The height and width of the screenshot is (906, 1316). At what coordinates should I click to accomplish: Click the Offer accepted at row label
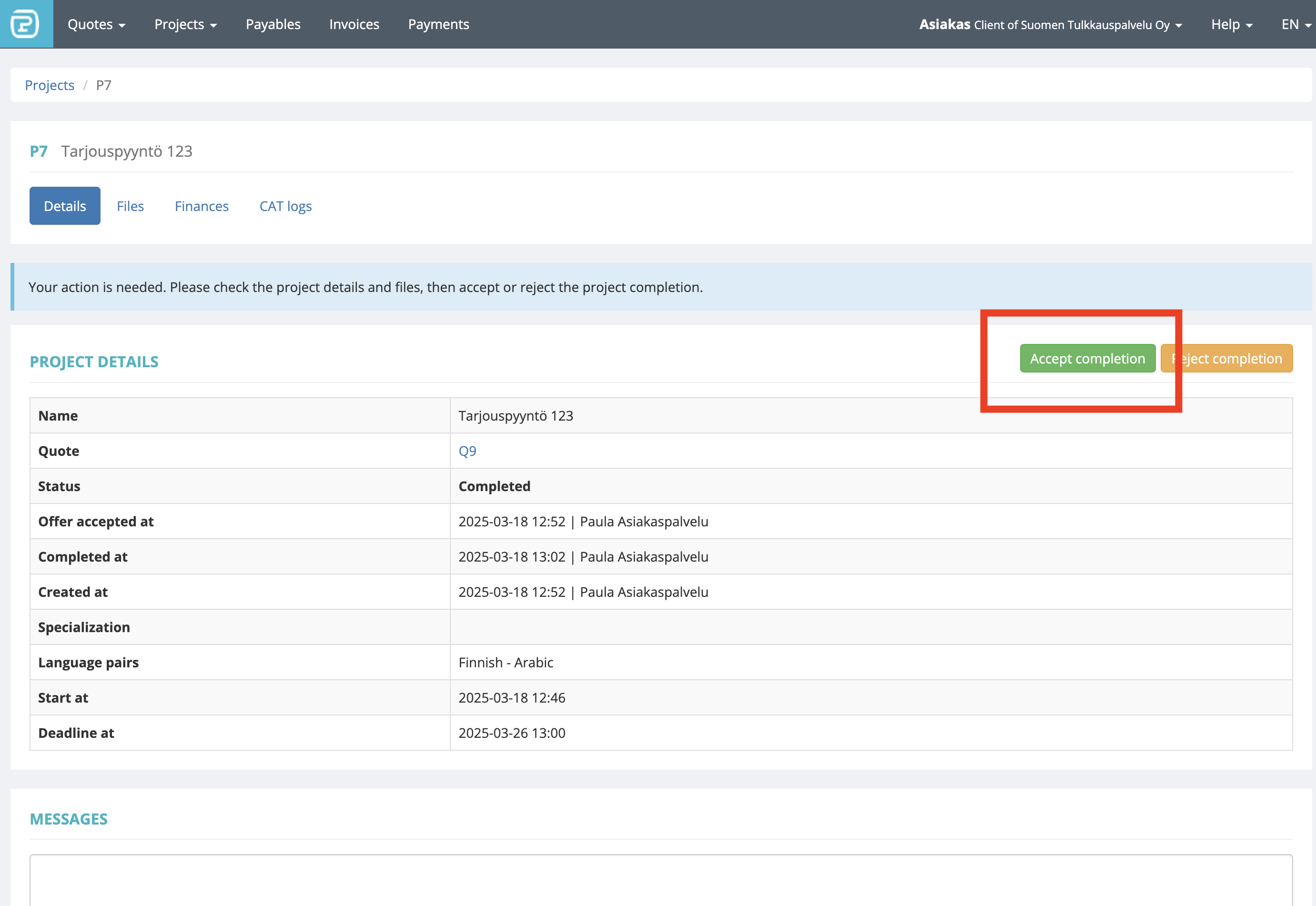click(x=96, y=522)
